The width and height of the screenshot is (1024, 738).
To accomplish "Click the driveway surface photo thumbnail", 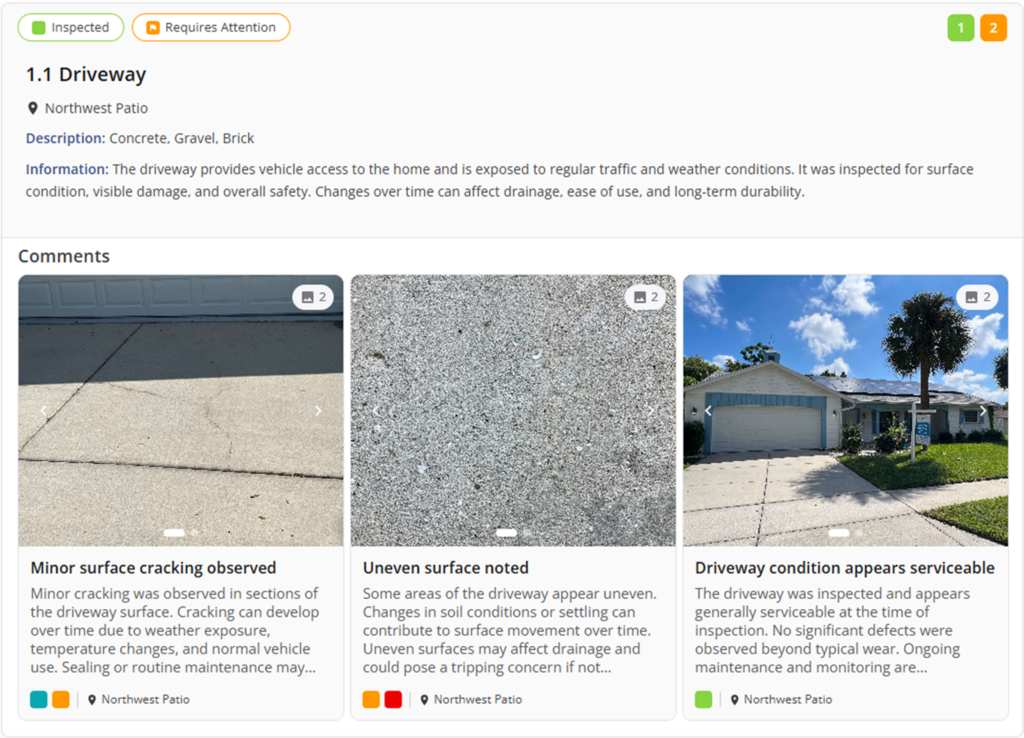I will (x=512, y=410).
